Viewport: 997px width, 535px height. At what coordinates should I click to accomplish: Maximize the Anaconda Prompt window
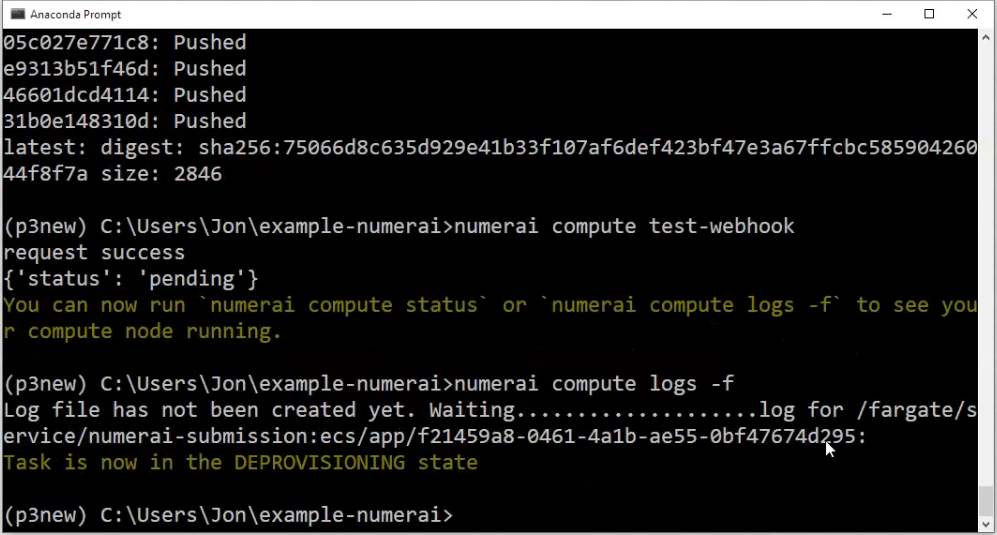(x=929, y=14)
